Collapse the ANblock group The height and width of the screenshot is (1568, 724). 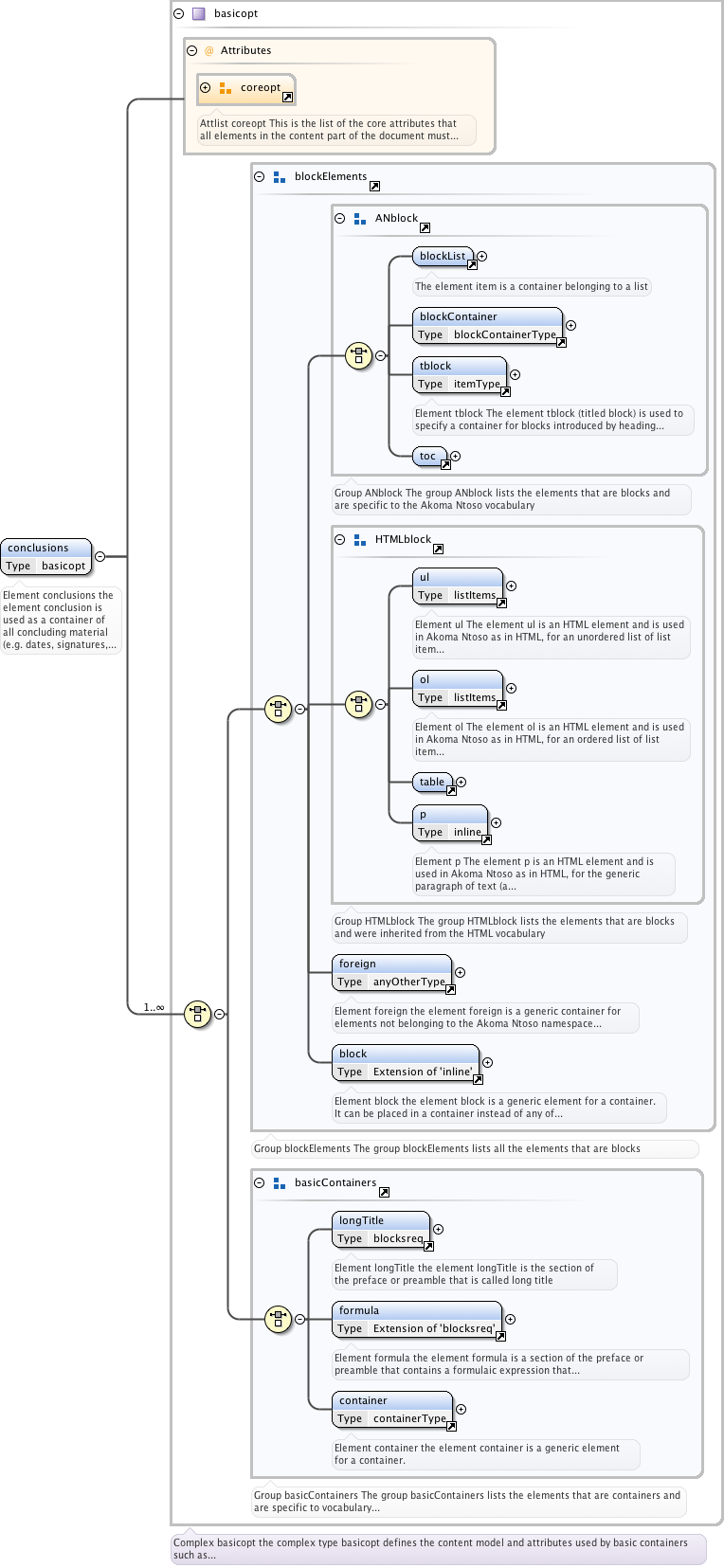pos(339,218)
